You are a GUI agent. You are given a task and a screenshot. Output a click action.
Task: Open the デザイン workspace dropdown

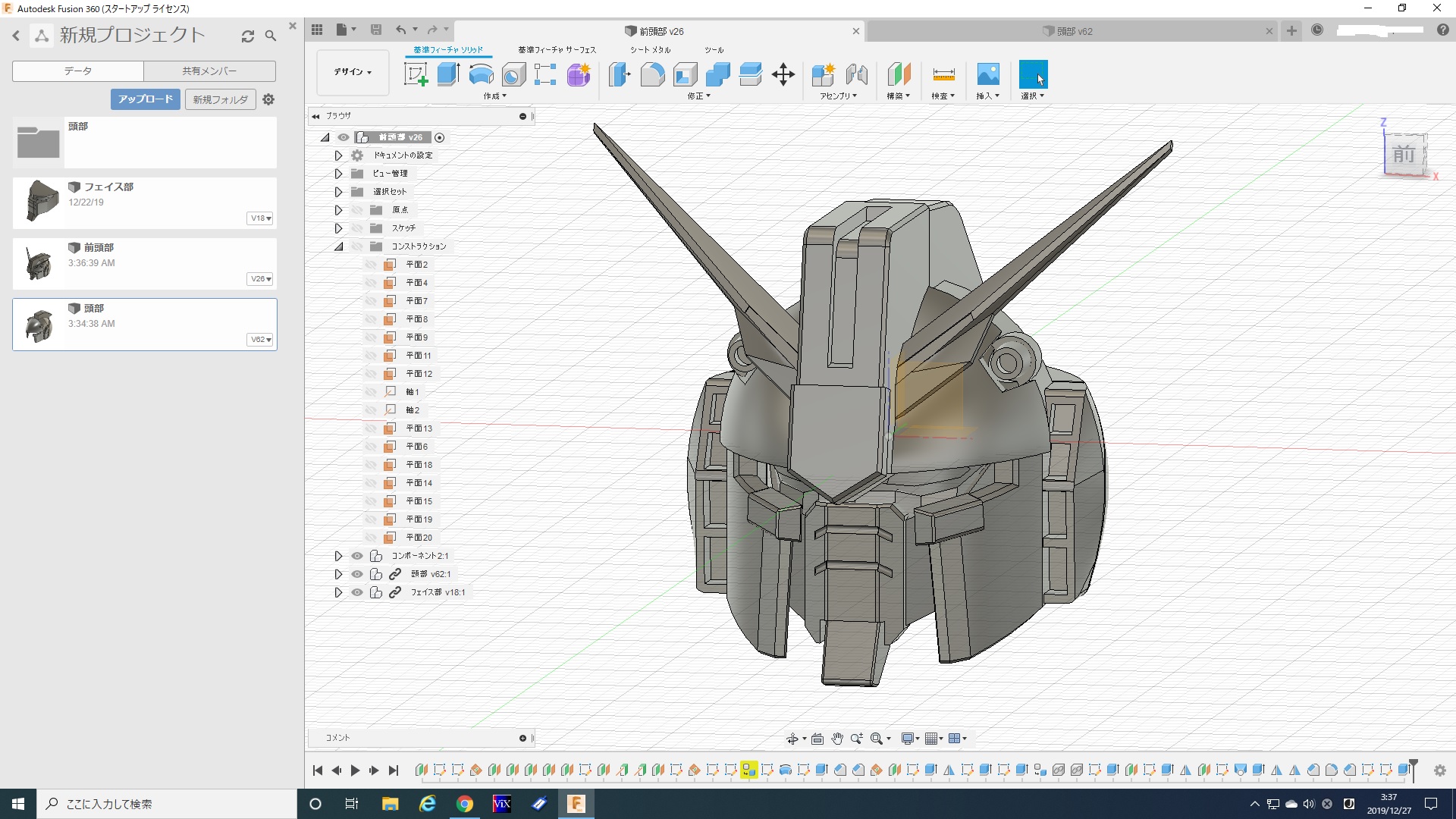coord(353,72)
